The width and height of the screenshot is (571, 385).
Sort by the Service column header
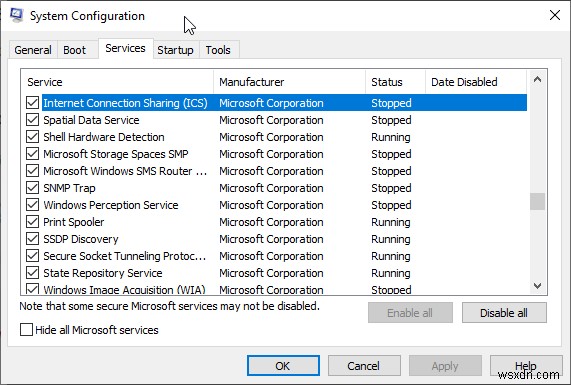coord(117,82)
